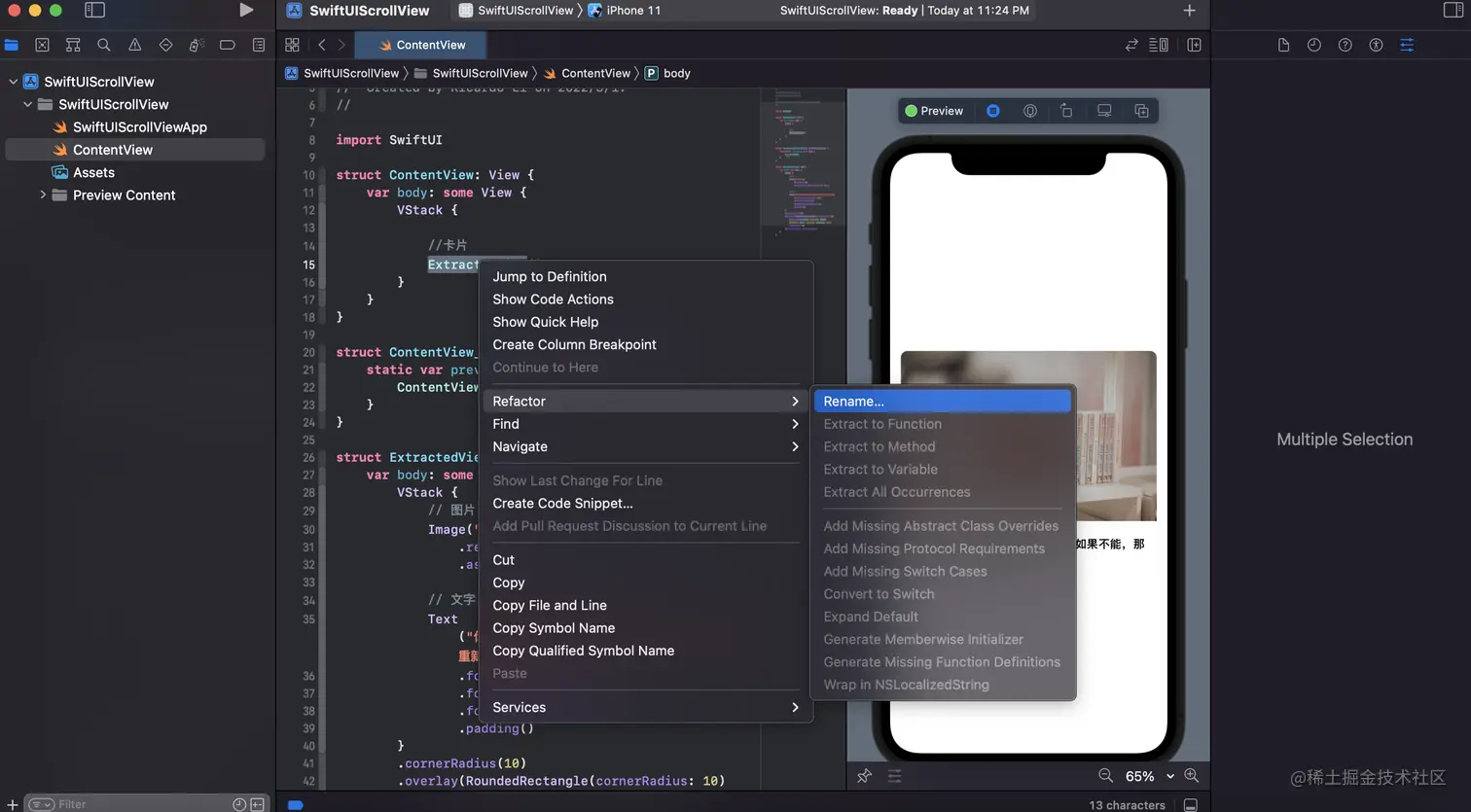This screenshot has width=1471, height=812.
Task: Rotate the preview device orientation
Action: 1066,111
